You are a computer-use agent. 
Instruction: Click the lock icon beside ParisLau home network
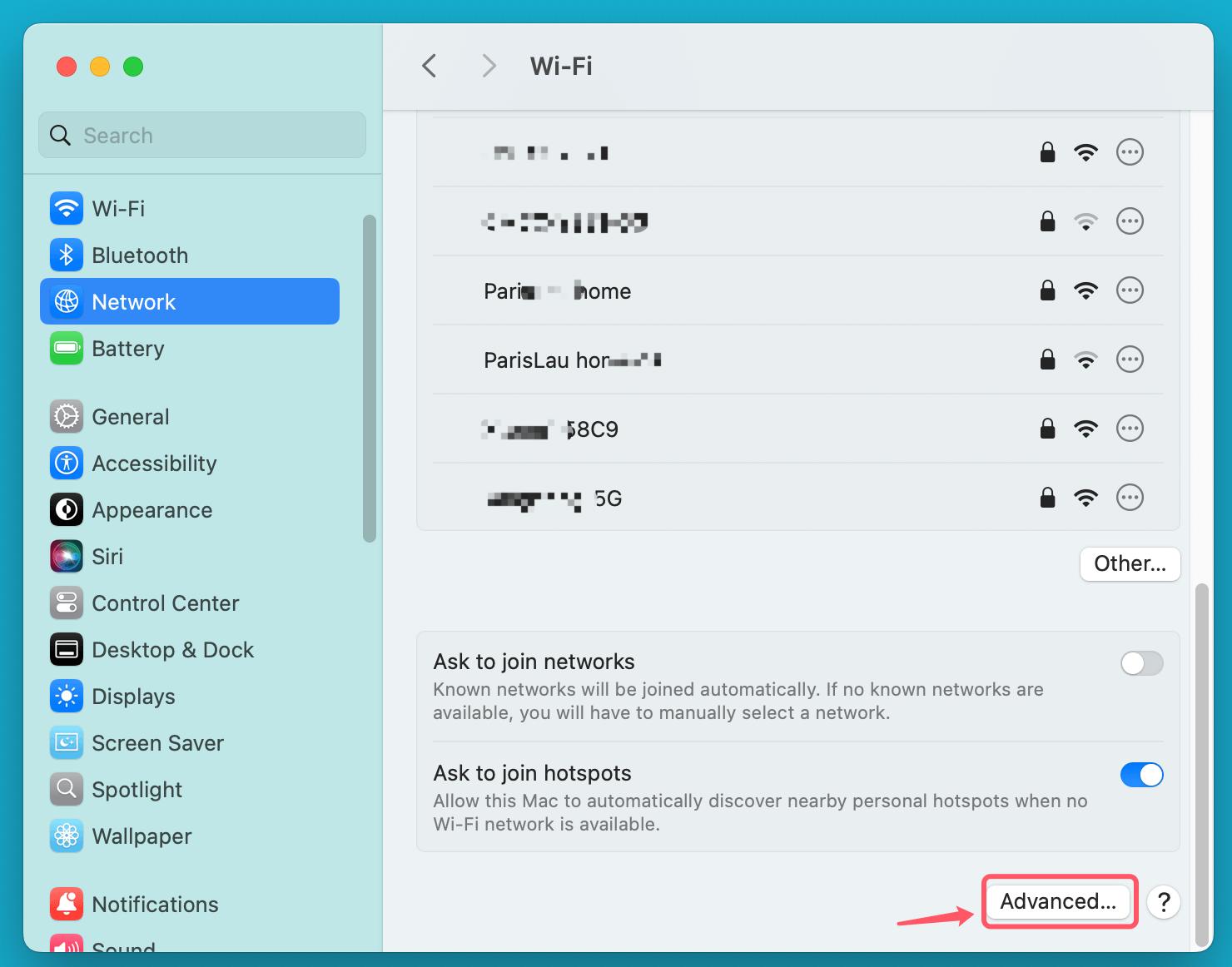(1046, 360)
